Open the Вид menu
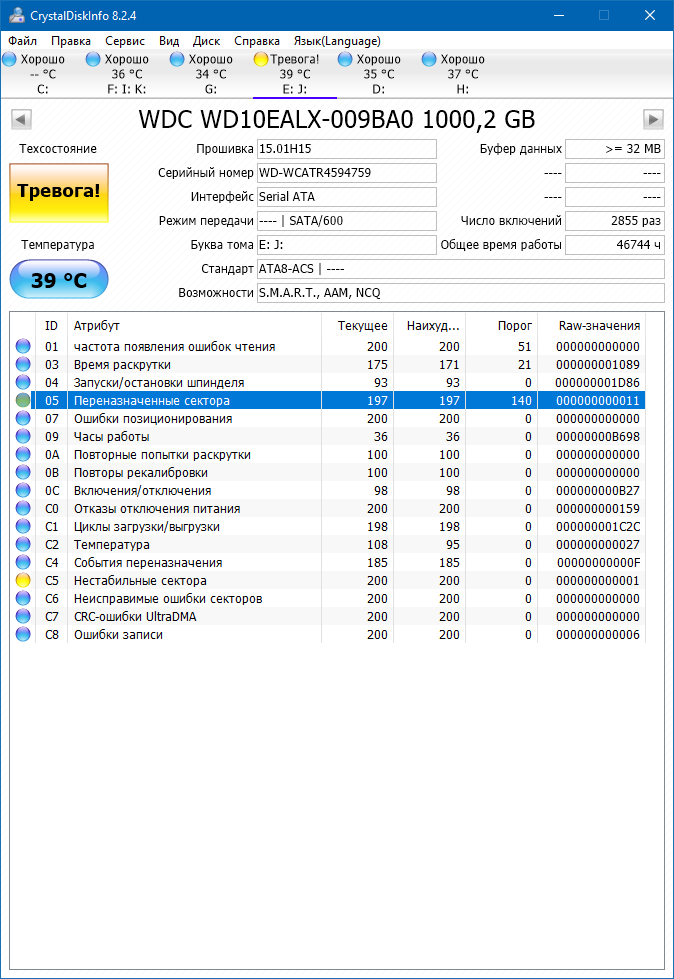The width and height of the screenshot is (674, 979). pyautogui.click(x=169, y=41)
